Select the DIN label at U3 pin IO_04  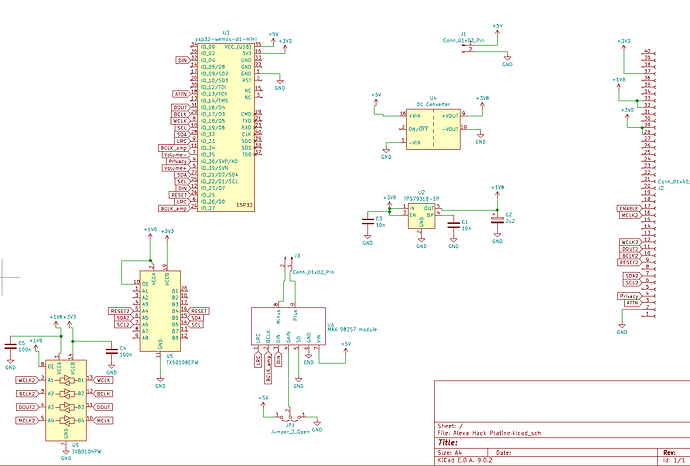[x=183, y=60]
